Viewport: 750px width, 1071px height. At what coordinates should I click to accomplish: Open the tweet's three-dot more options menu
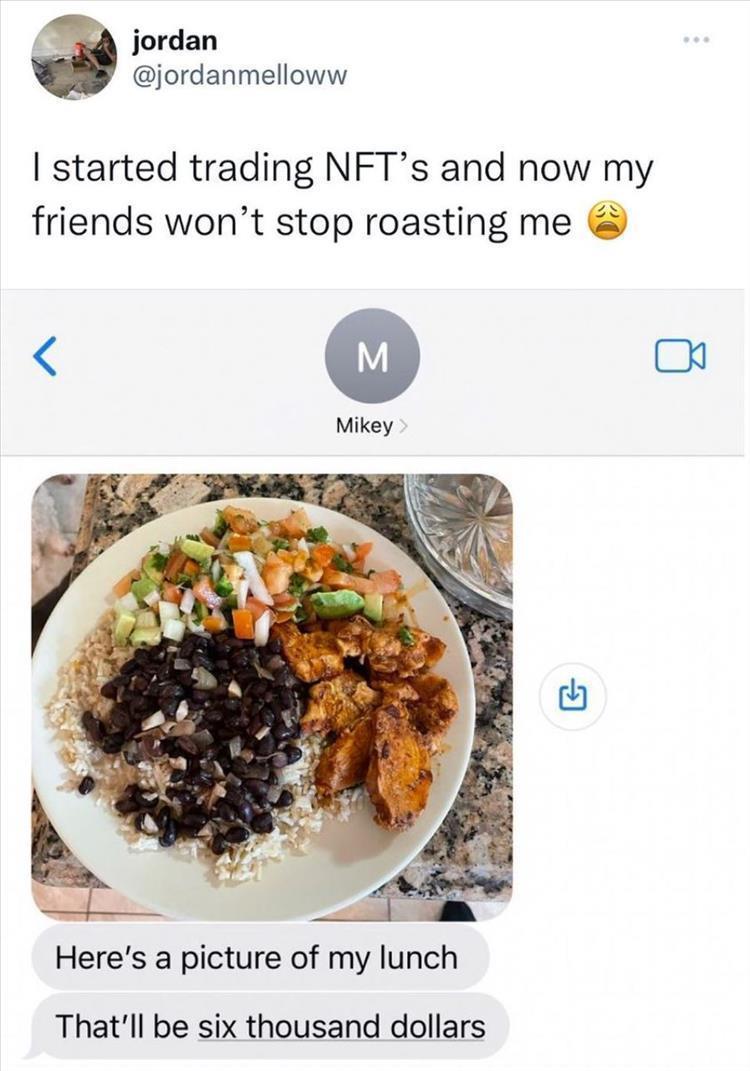[x=697, y=40]
